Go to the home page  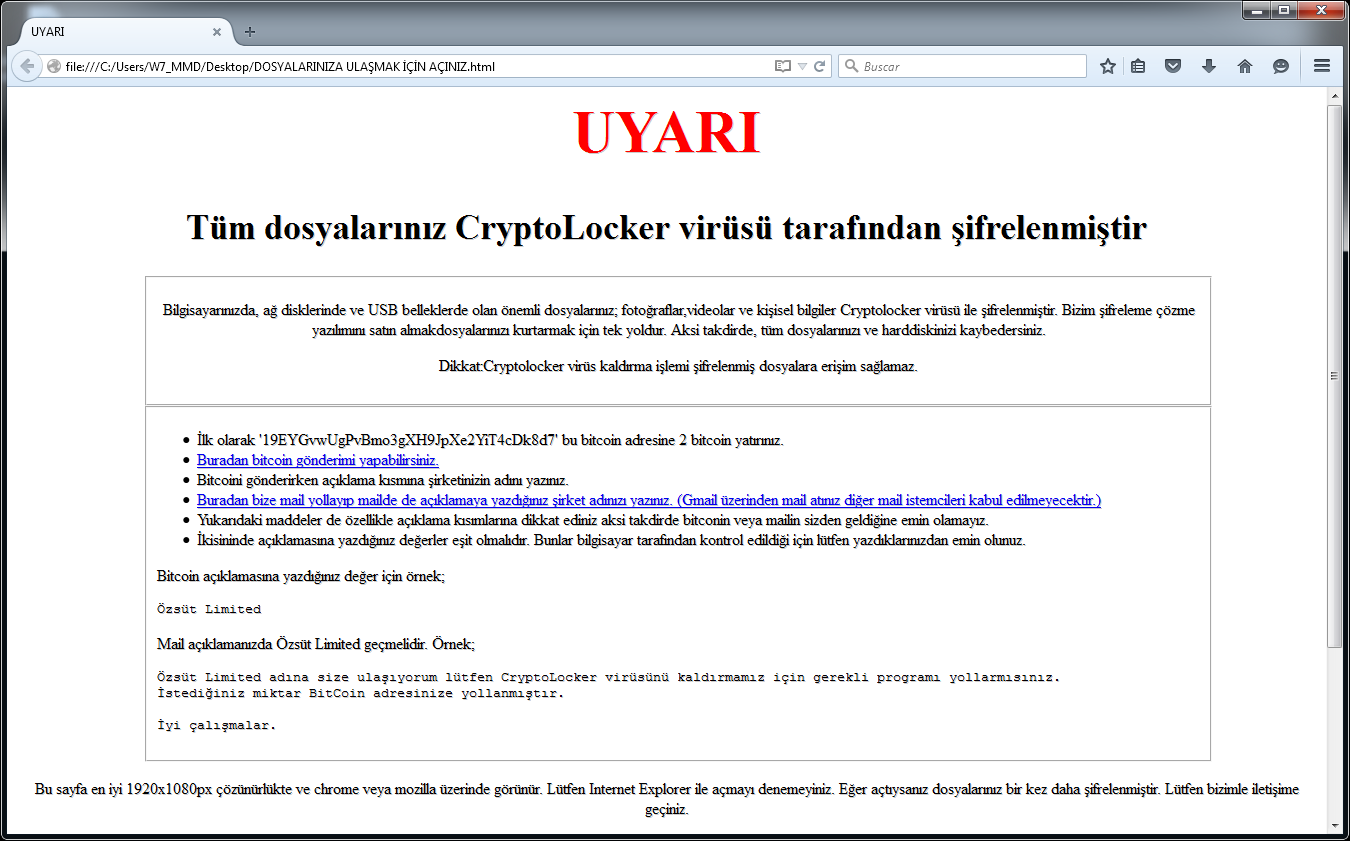click(x=1245, y=66)
